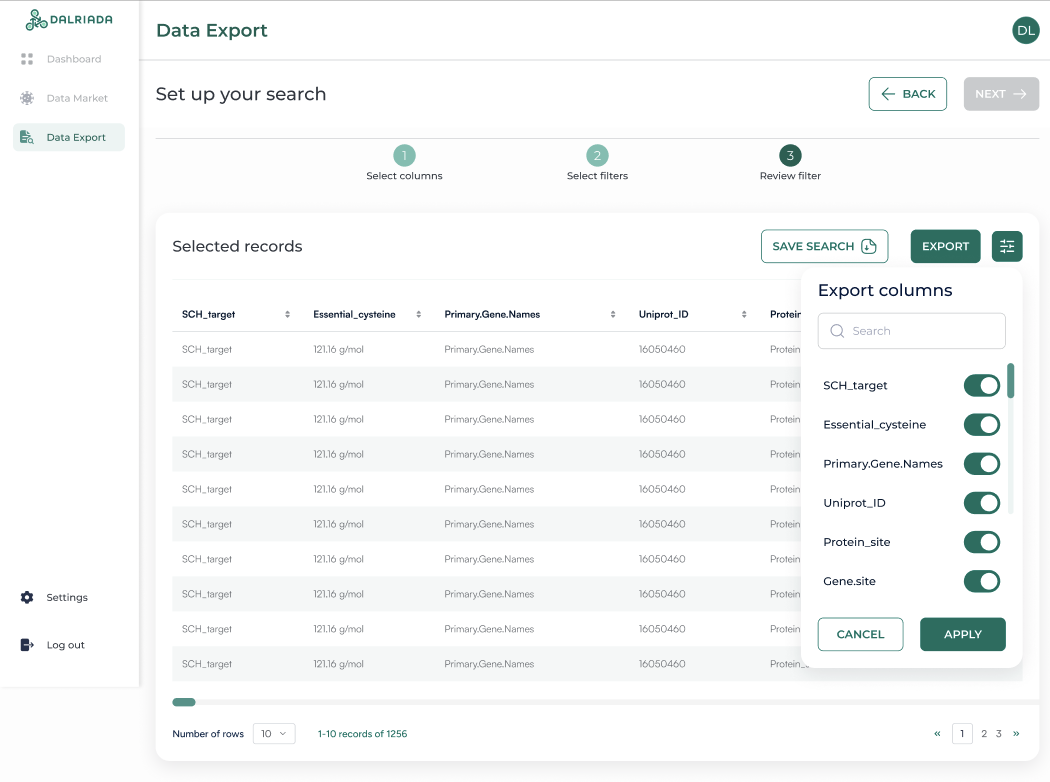Click the Export columns search field
1050x782 pixels.
911,331
